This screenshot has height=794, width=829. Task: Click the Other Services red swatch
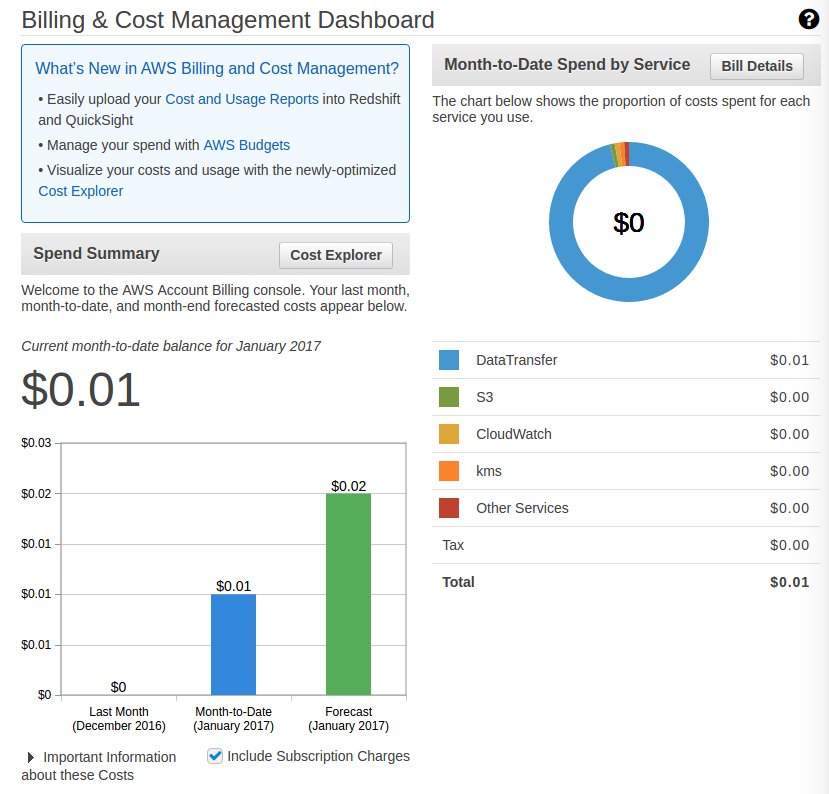449,508
